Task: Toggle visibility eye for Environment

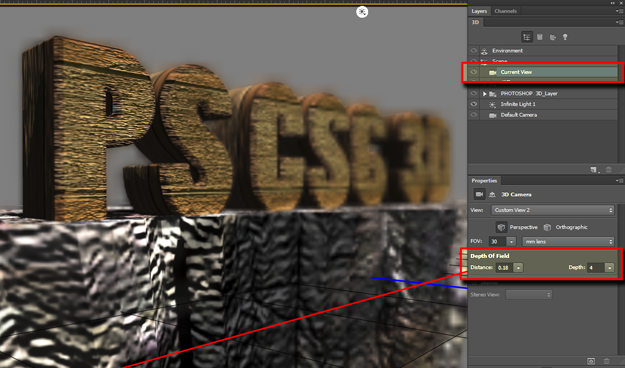Action: [x=474, y=51]
